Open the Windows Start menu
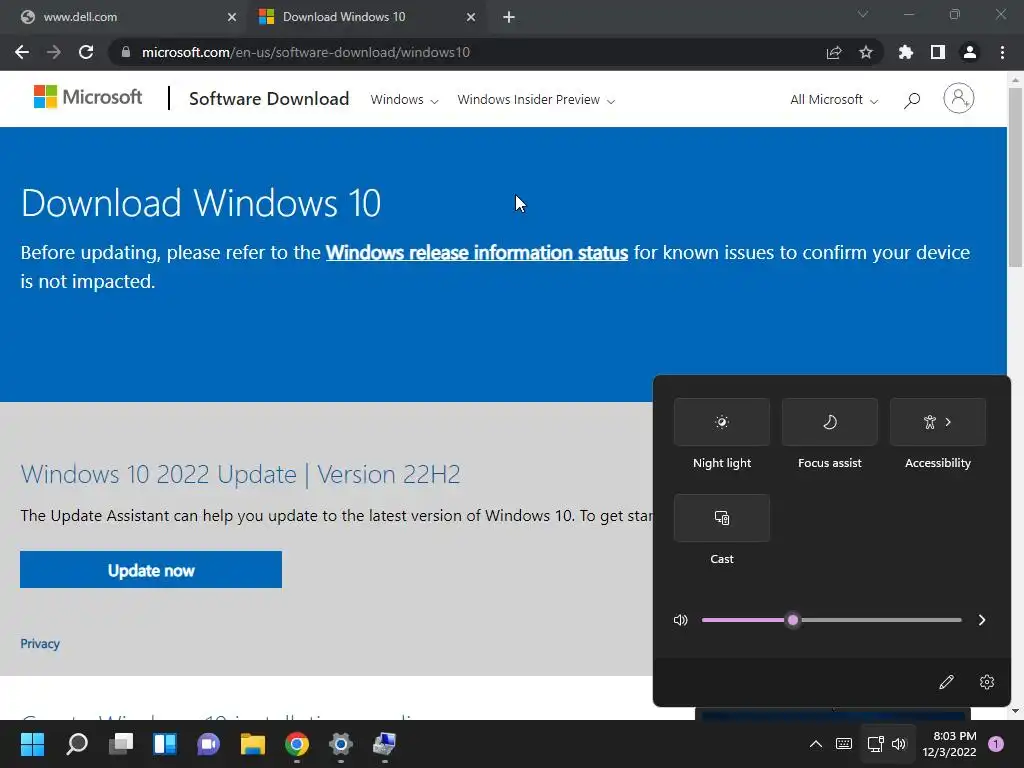1024x768 pixels. click(x=32, y=744)
